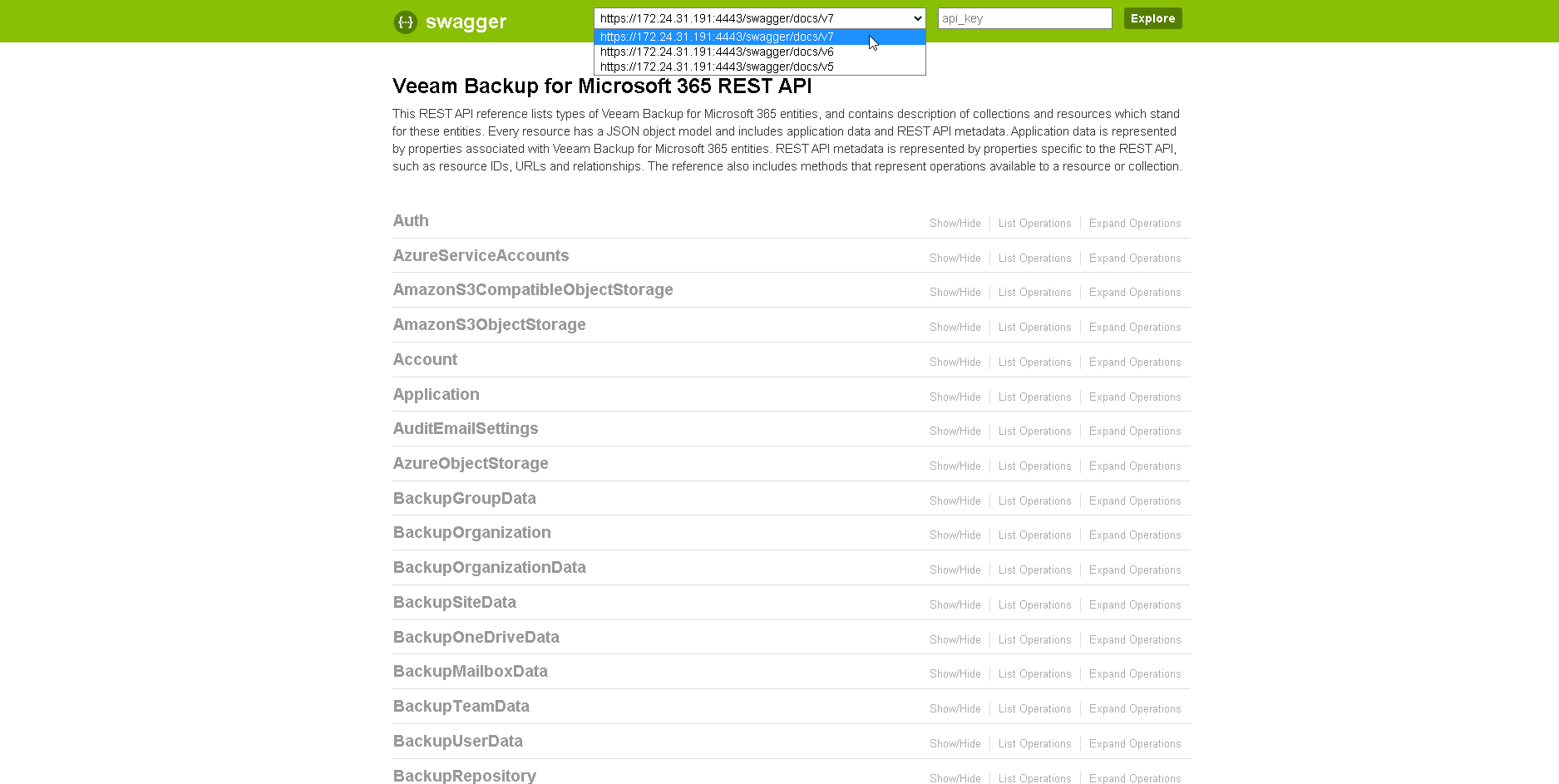
Task: Open the AmazonS3CompatibleObjectStorage resource heading
Action: pyautogui.click(x=533, y=289)
